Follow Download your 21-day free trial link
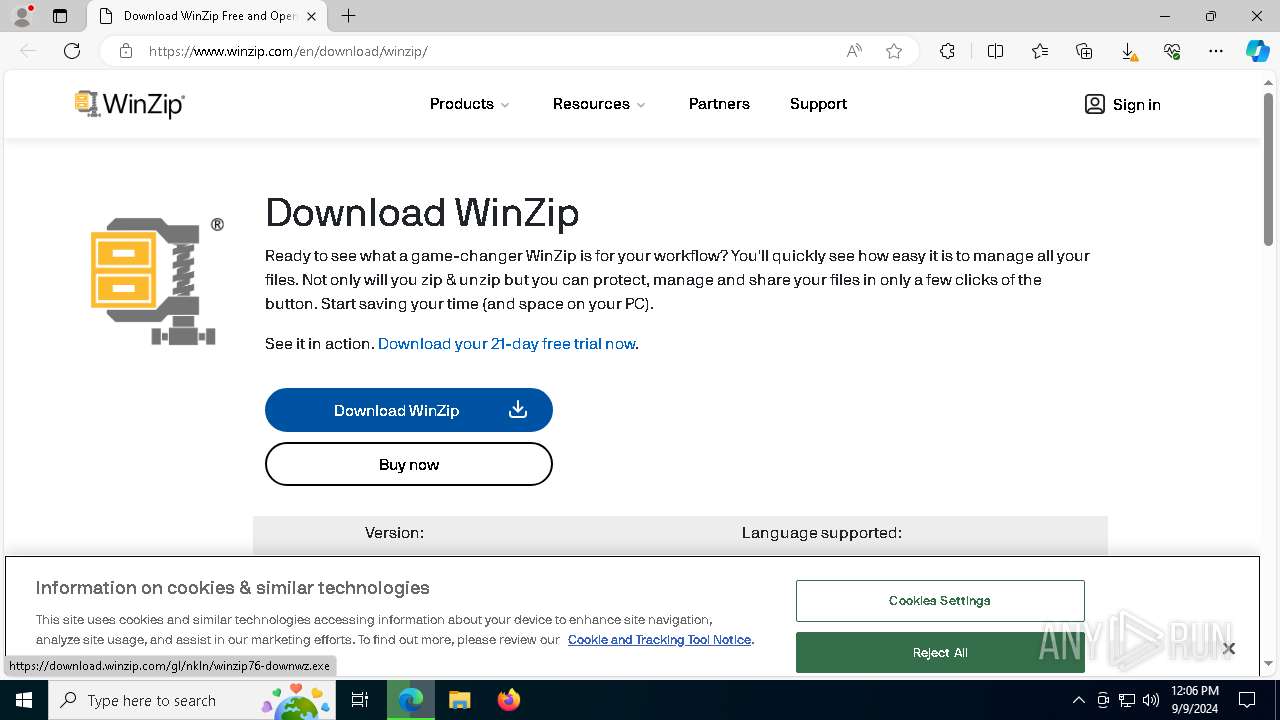This screenshot has width=1280, height=720. tap(507, 344)
